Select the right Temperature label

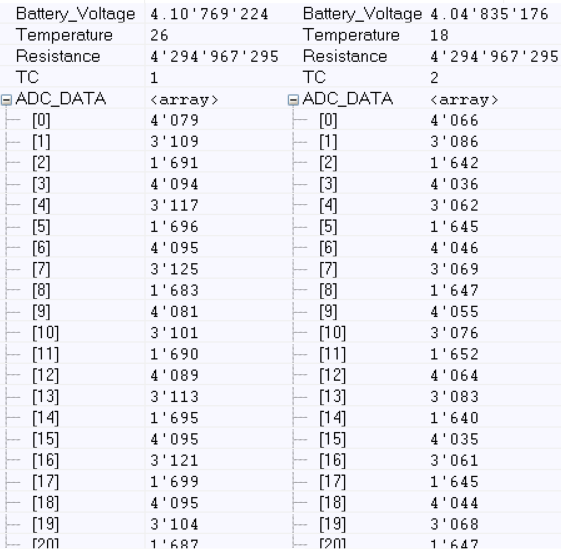tap(351, 35)
